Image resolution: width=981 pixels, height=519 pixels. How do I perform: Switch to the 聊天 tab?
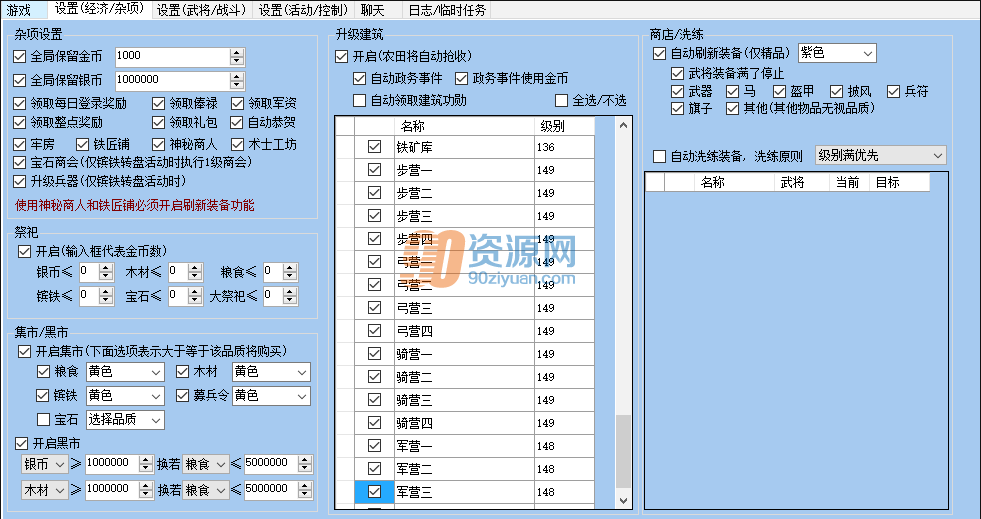(373, 10)
